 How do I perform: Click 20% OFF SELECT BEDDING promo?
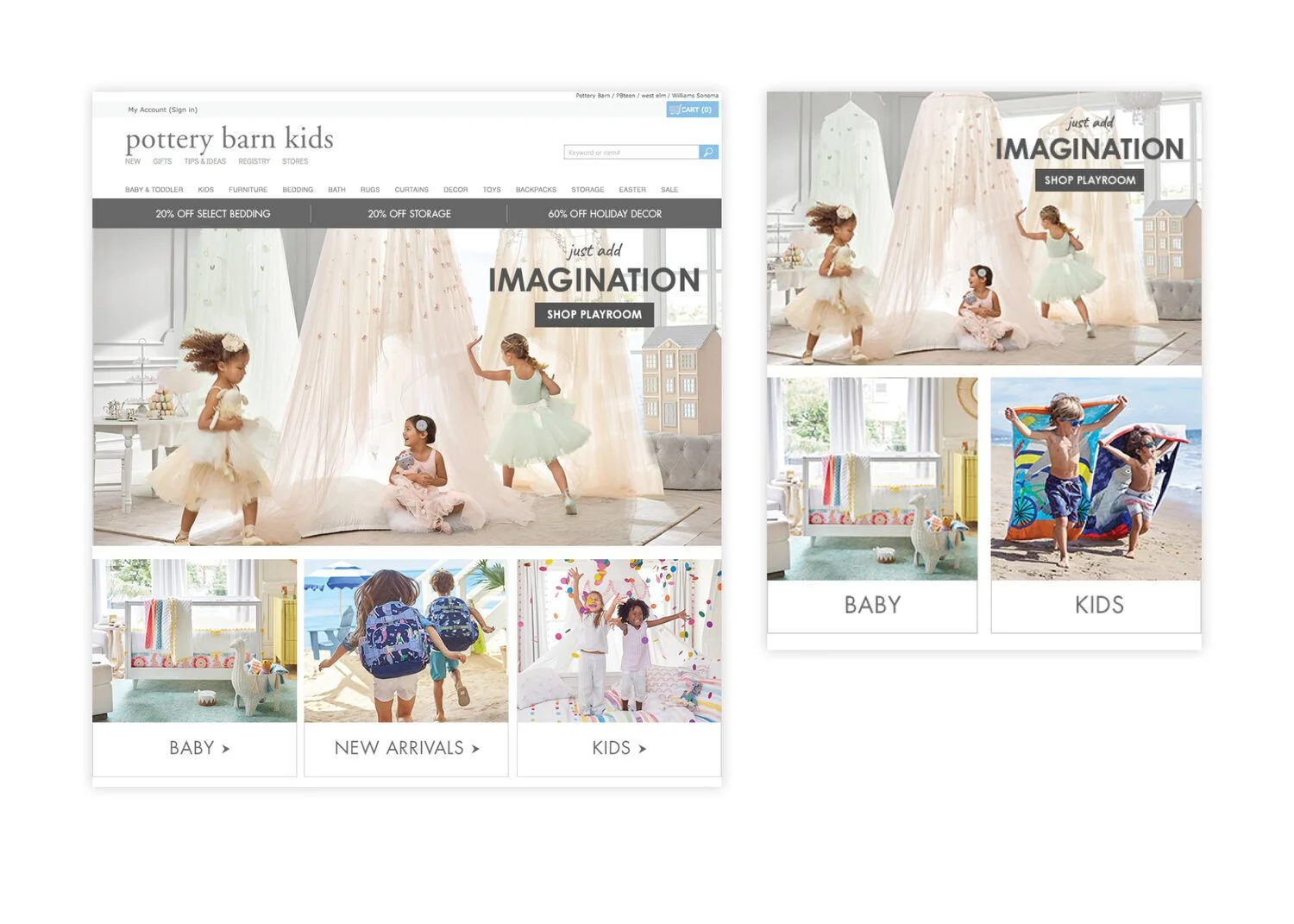[x=213, y=214]
